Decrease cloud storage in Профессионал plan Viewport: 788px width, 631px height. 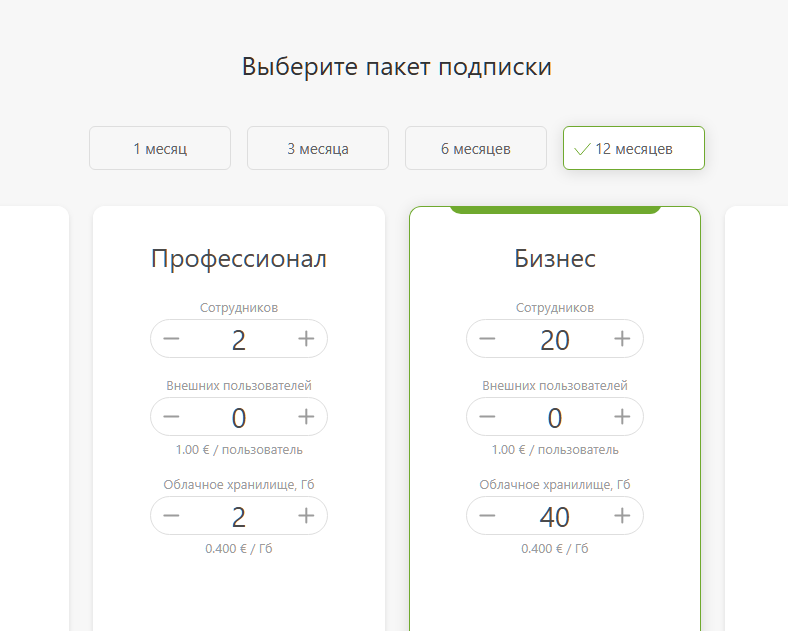171,516
